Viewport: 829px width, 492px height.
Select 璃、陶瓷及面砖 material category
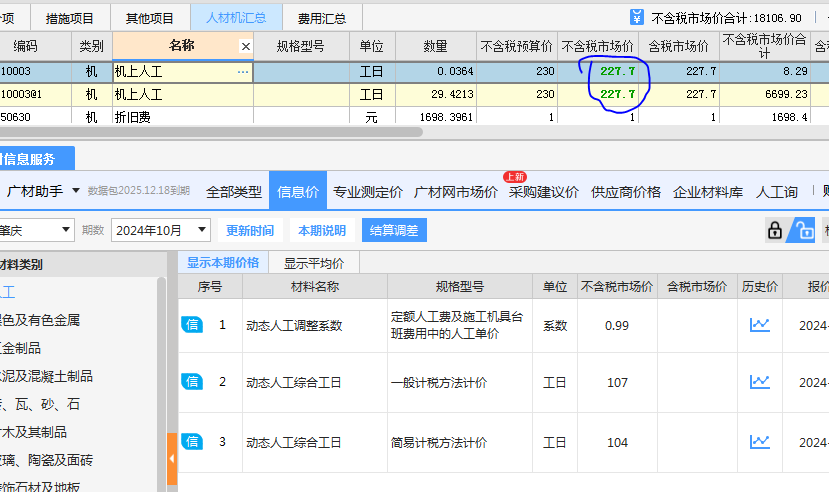(x=46, y=460)
